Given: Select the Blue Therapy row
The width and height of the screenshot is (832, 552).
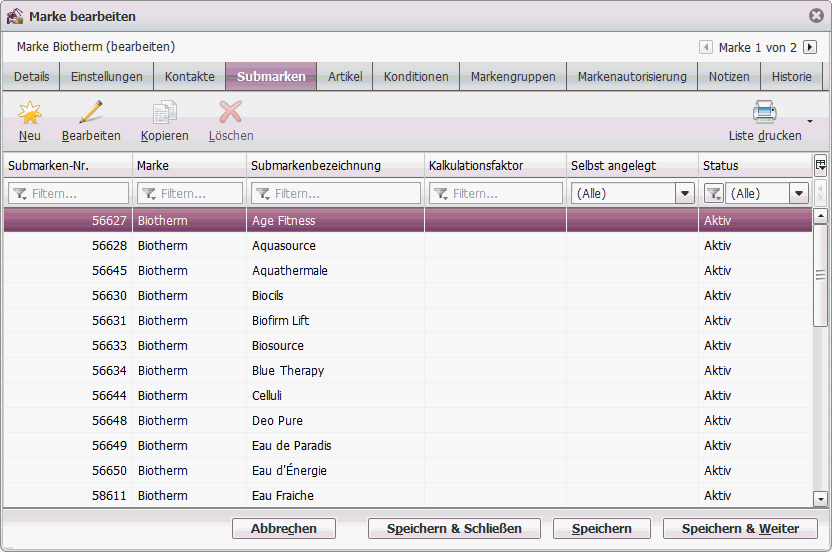Looking at the screenshot, I should tap(408, 370).
